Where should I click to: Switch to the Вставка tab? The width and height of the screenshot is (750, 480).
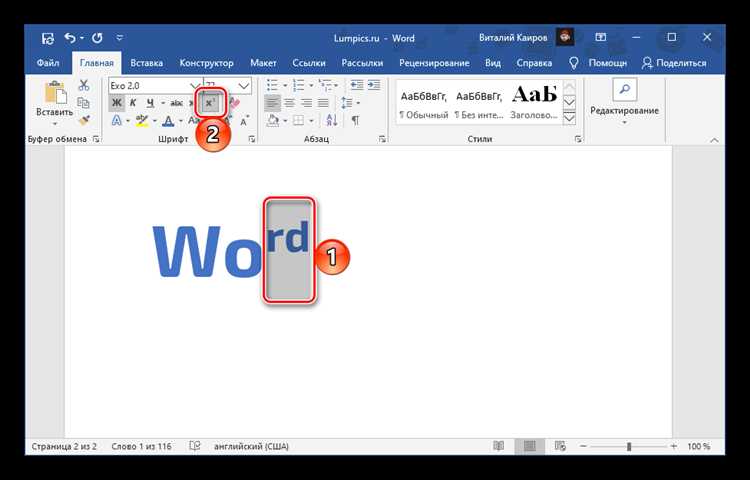(x=146, y=63)
